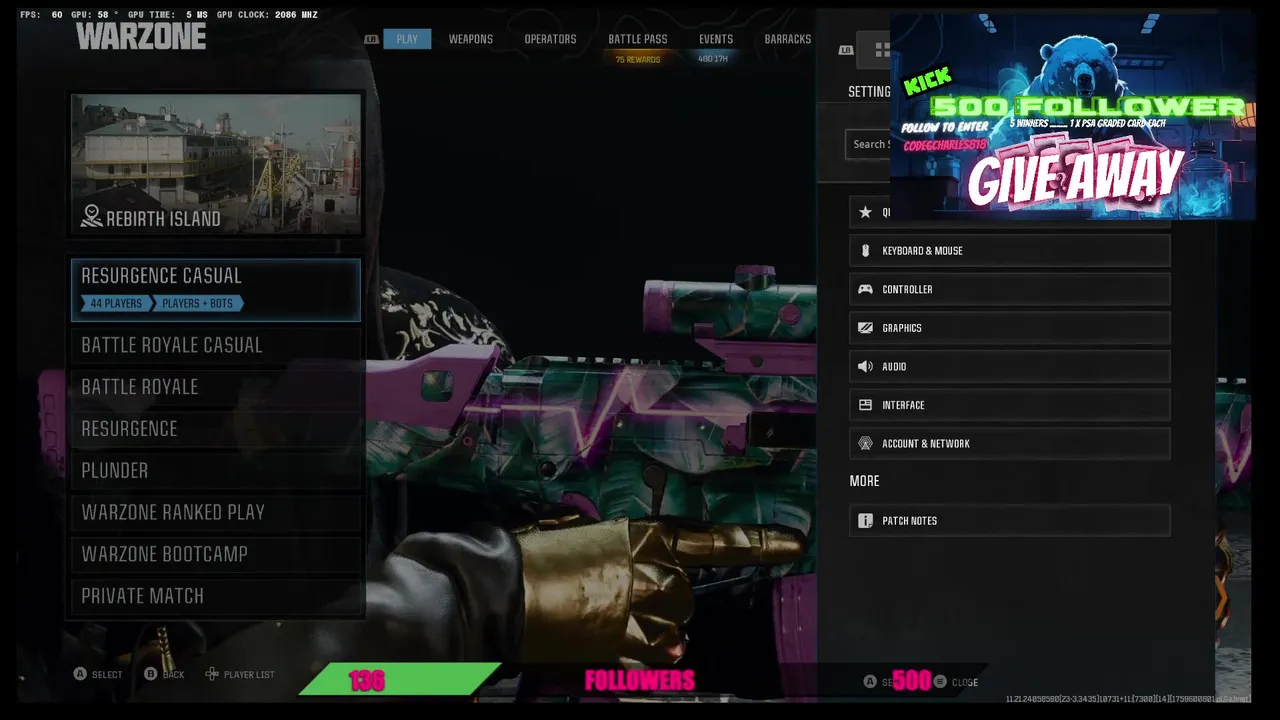Click the Graphics settings icon
This screenshot has width=1280, height=720.
[865, 328]
